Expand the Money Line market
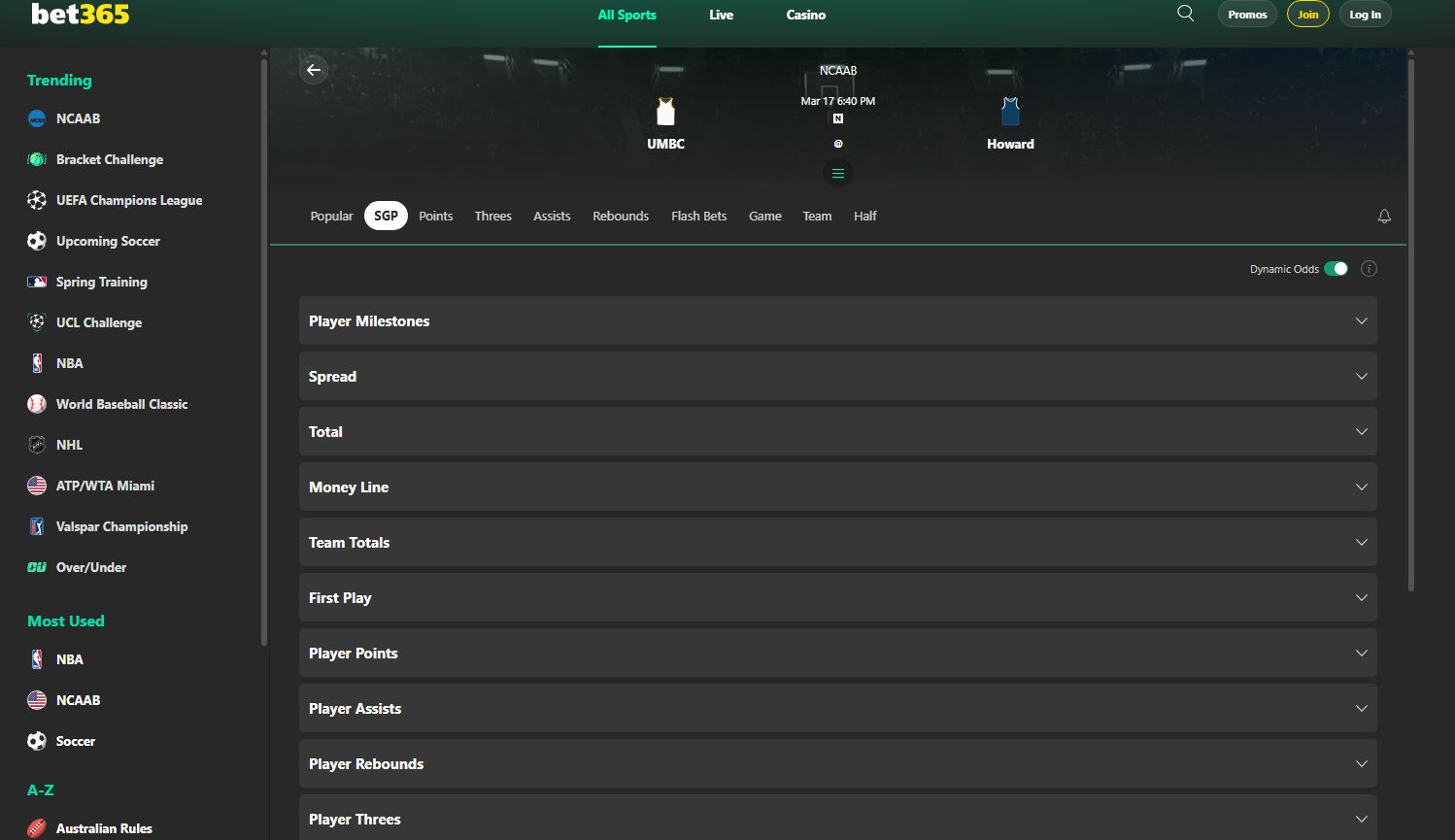Viewport: 1455px width, 840px height. (837, 487)
